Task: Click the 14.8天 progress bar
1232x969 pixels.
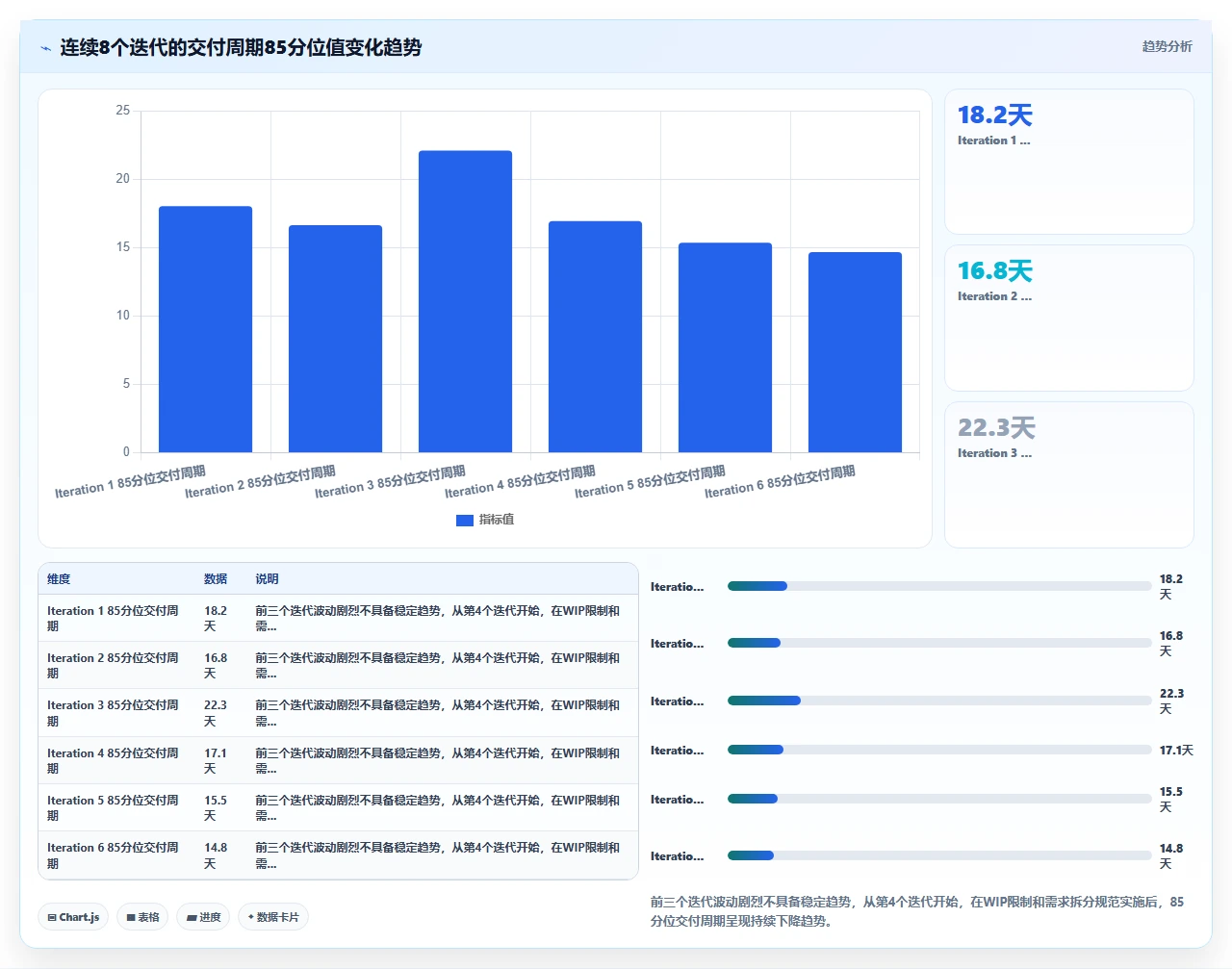Action: point(939,855)
